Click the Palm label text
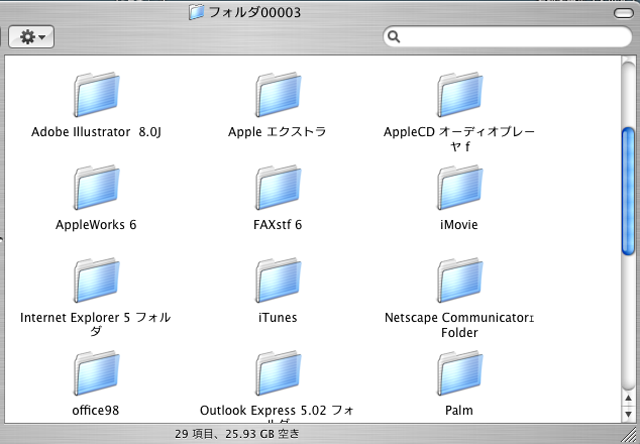This screenshot has width=640, height=444. 459,410
